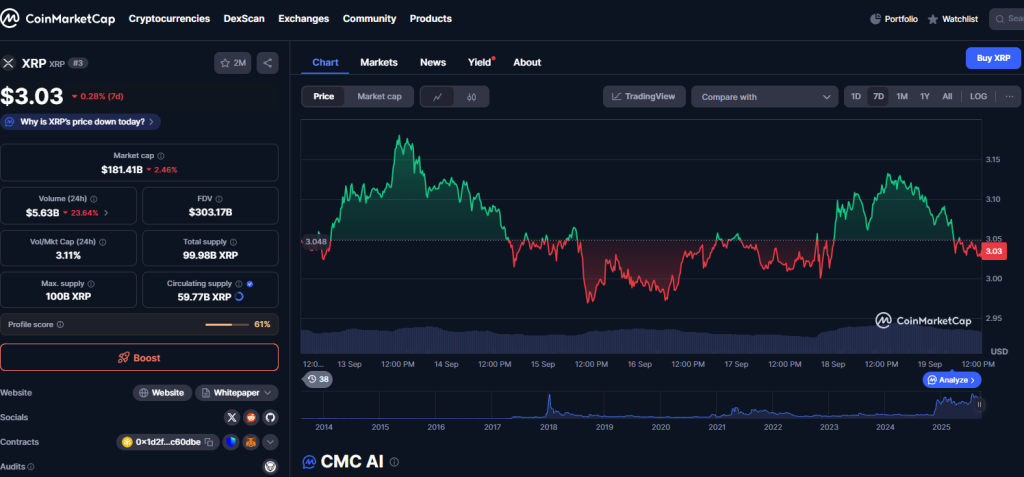Select the 1D time range

[856, 97]
